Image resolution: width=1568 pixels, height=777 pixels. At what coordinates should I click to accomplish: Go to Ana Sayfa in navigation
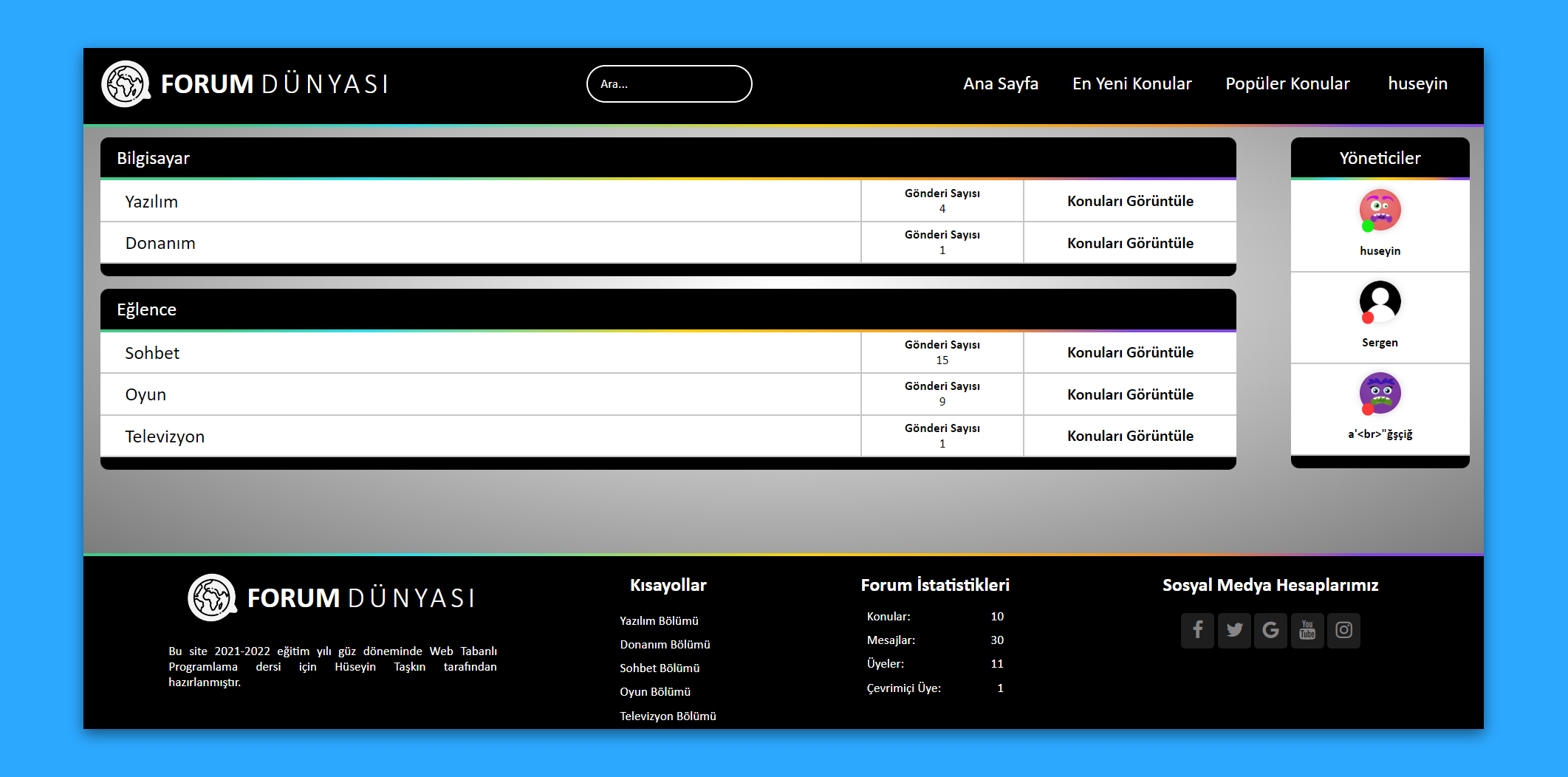1000,84
